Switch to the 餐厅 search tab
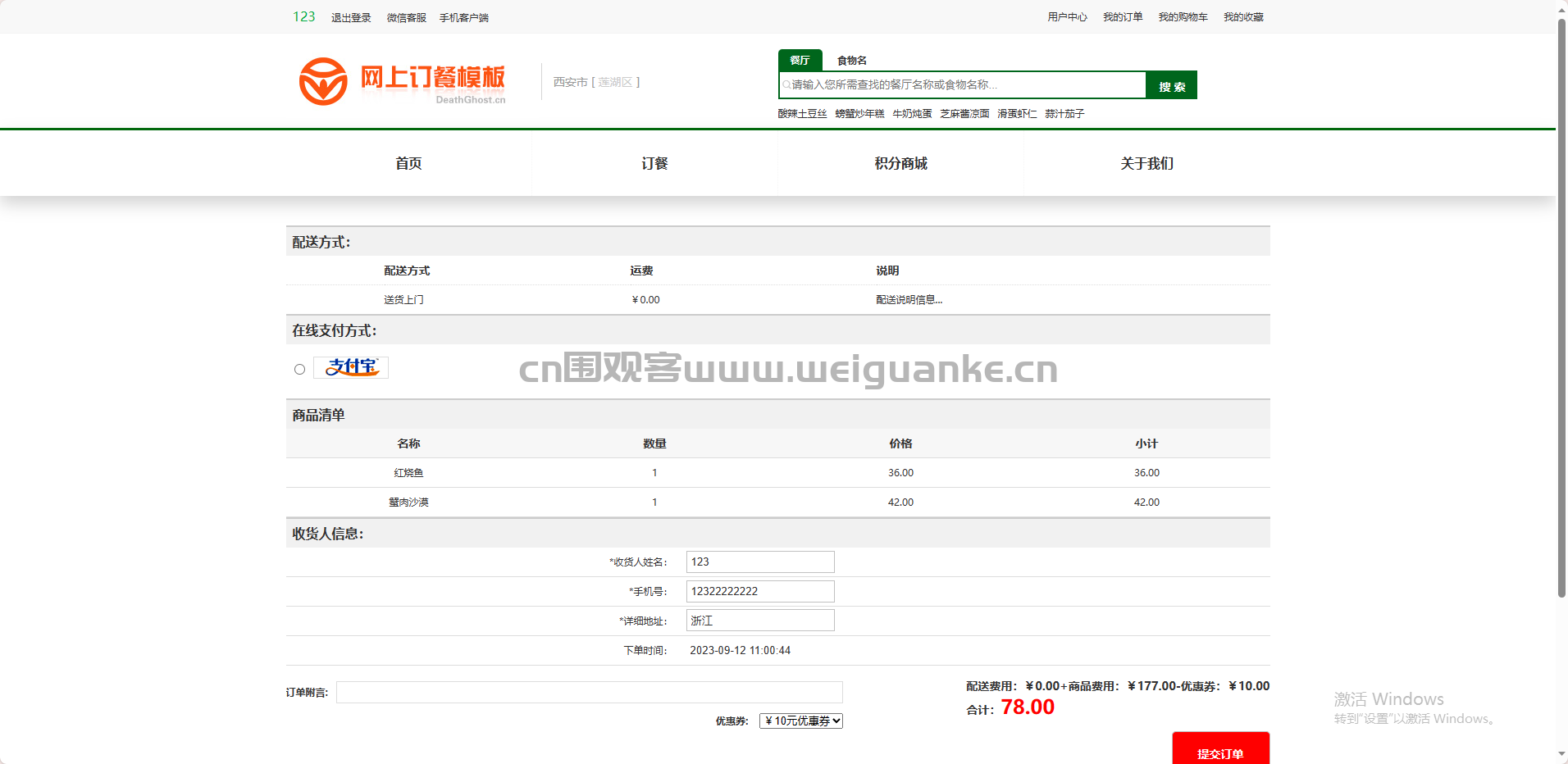 coord(800,60)
